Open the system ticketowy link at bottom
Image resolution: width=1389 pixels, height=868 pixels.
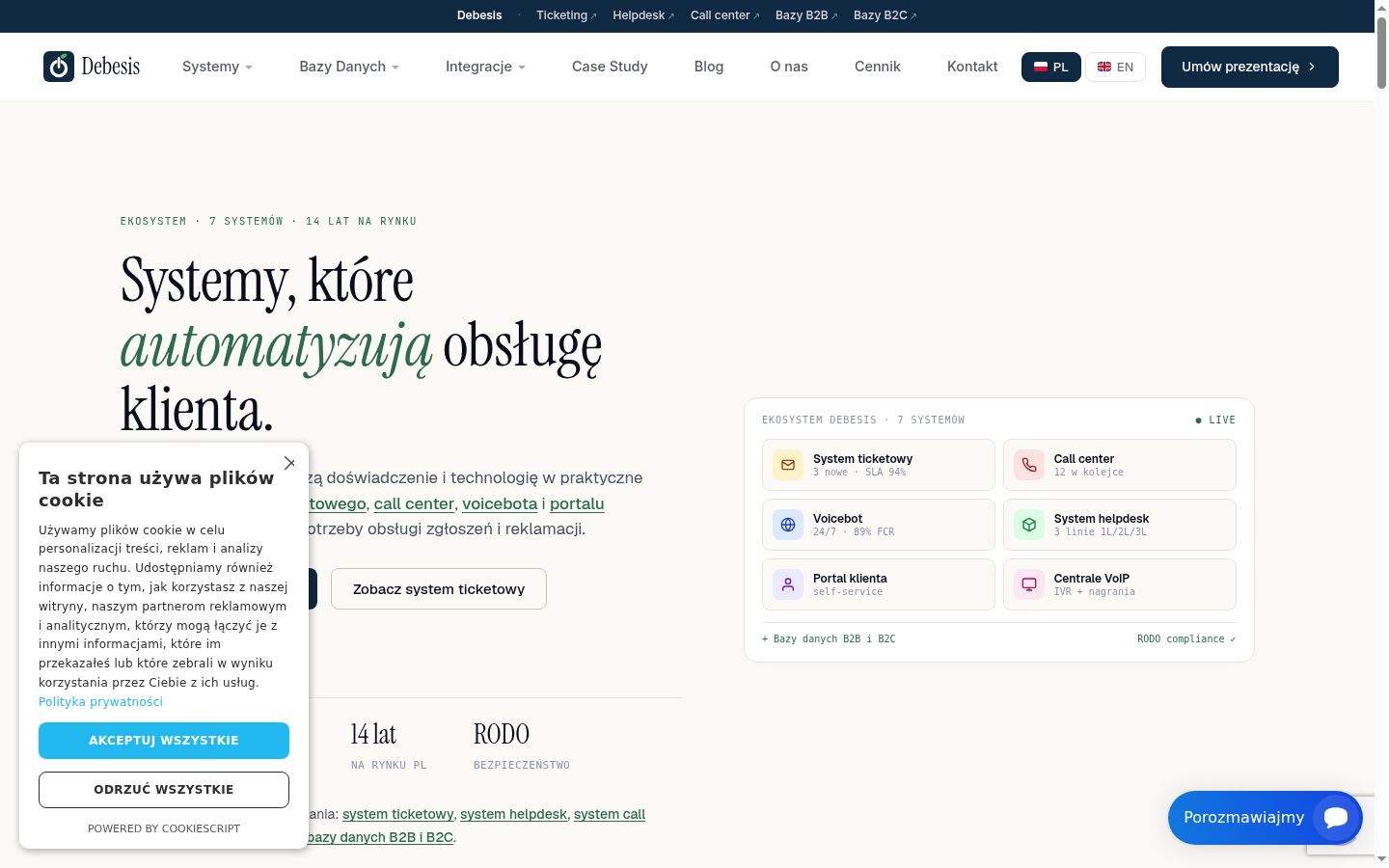pos(397,814)
